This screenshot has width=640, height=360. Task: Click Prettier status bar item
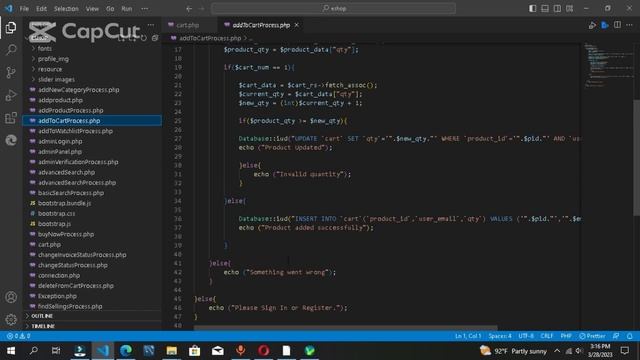click(592, 336)
